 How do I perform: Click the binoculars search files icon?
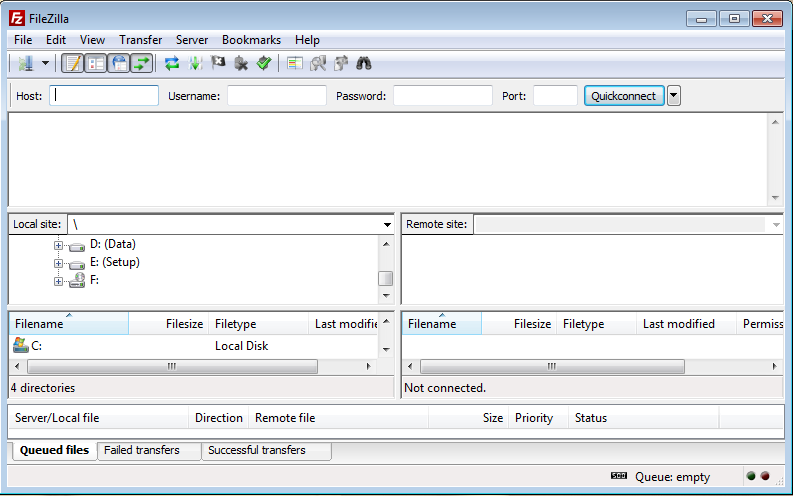364,64
